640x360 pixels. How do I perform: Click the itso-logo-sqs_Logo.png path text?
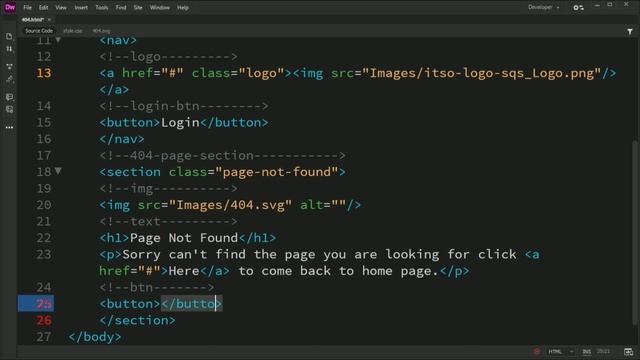pyautogui.click(x=482, y=73)
